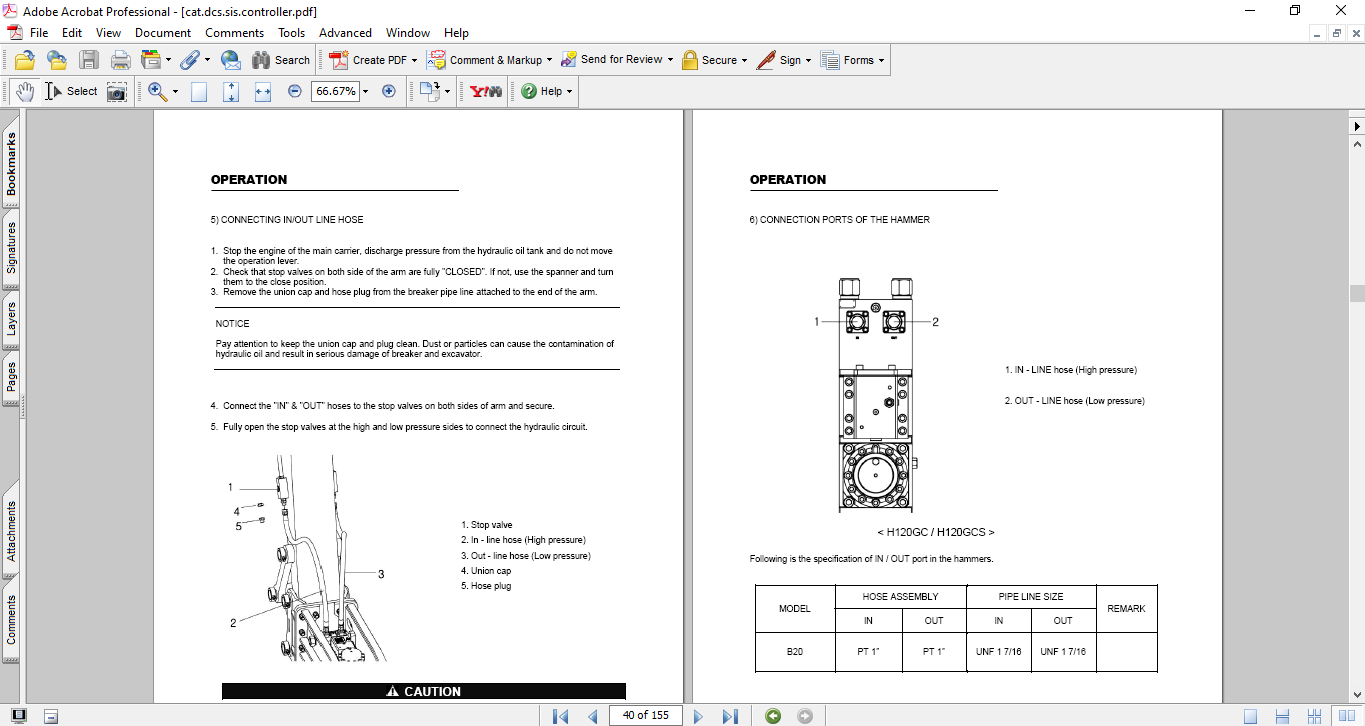The width and height of the screenshot is (1365, 726).
Task: Open the Advanced menu
Action: [x=345, y=33]
